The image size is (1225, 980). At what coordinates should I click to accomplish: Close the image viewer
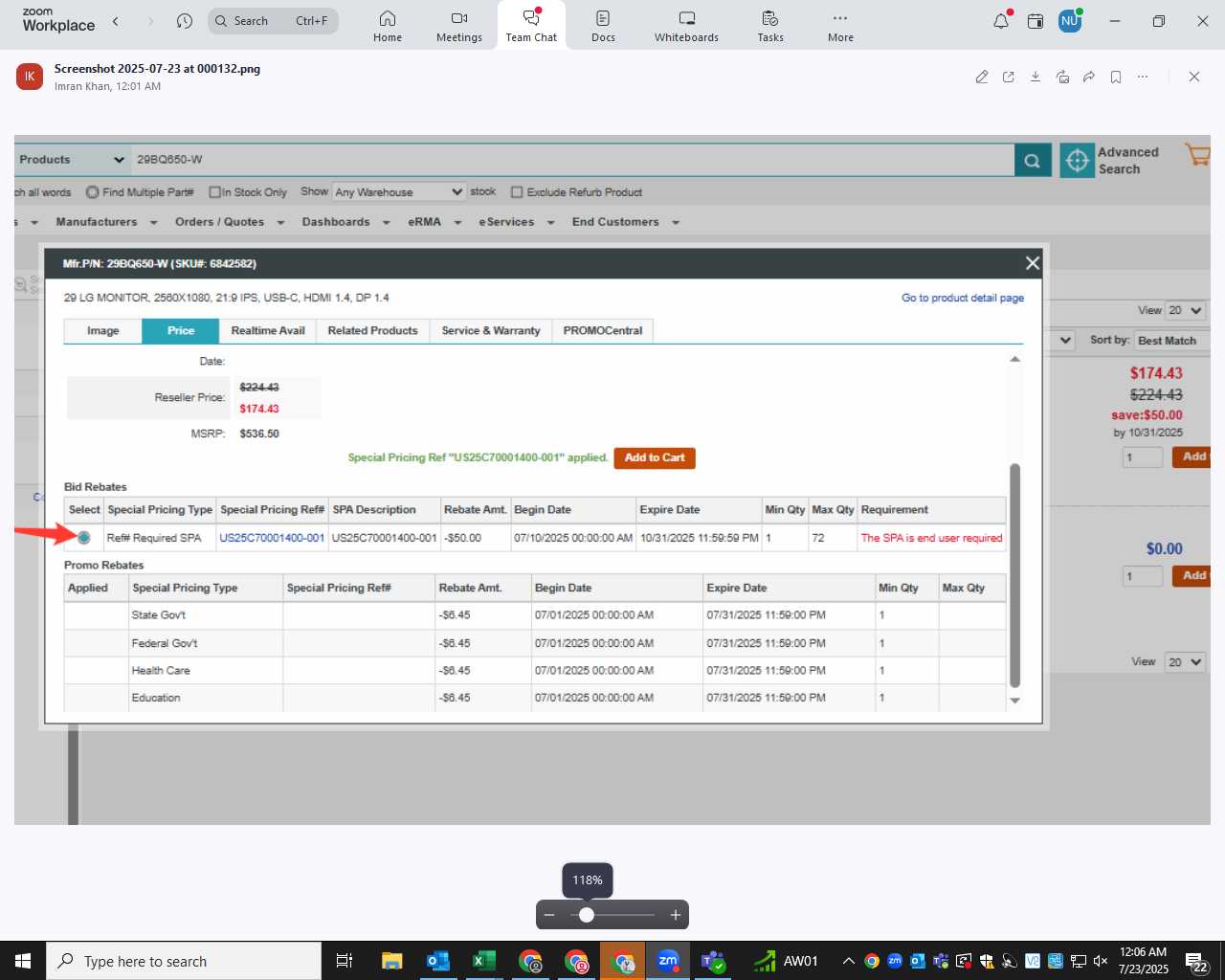pyautogui.click(x=1194, y=77)
